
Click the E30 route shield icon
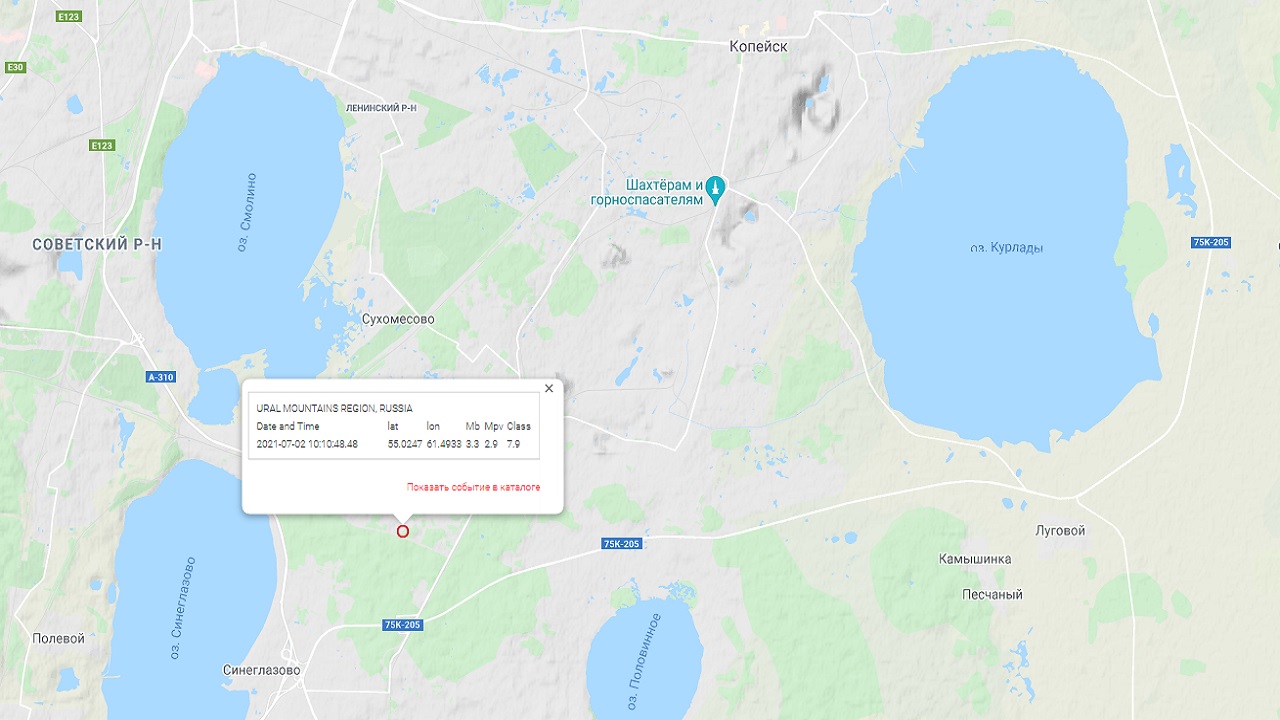click(x=15, y=67)
